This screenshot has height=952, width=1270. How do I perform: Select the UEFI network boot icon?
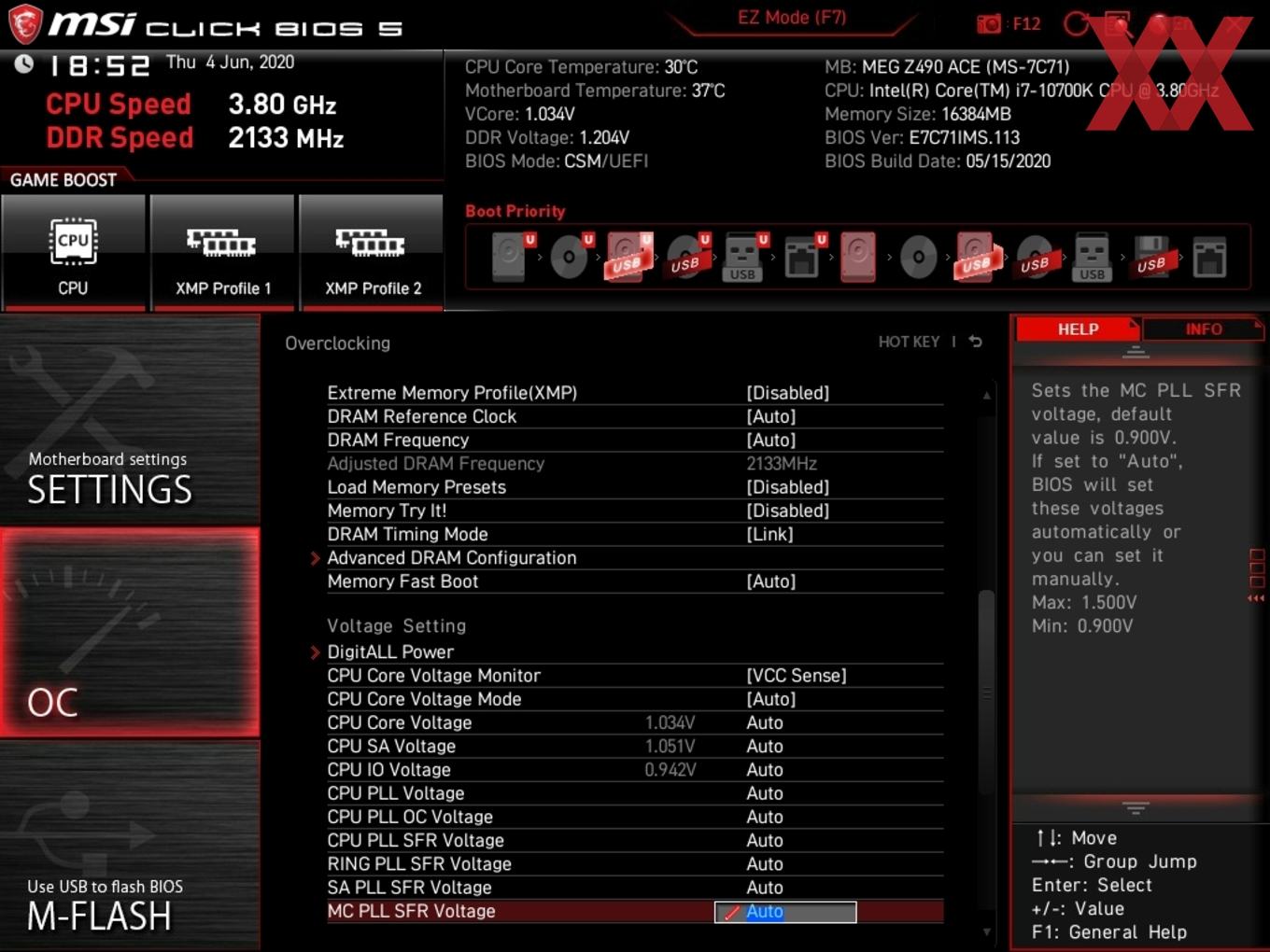click(x=802, y=257)
